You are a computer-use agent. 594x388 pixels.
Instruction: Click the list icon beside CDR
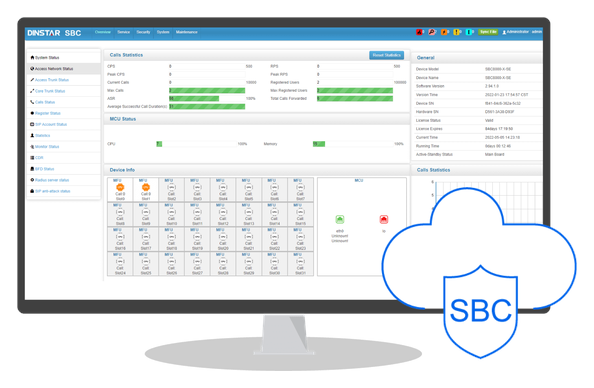[x=32, y=158]
